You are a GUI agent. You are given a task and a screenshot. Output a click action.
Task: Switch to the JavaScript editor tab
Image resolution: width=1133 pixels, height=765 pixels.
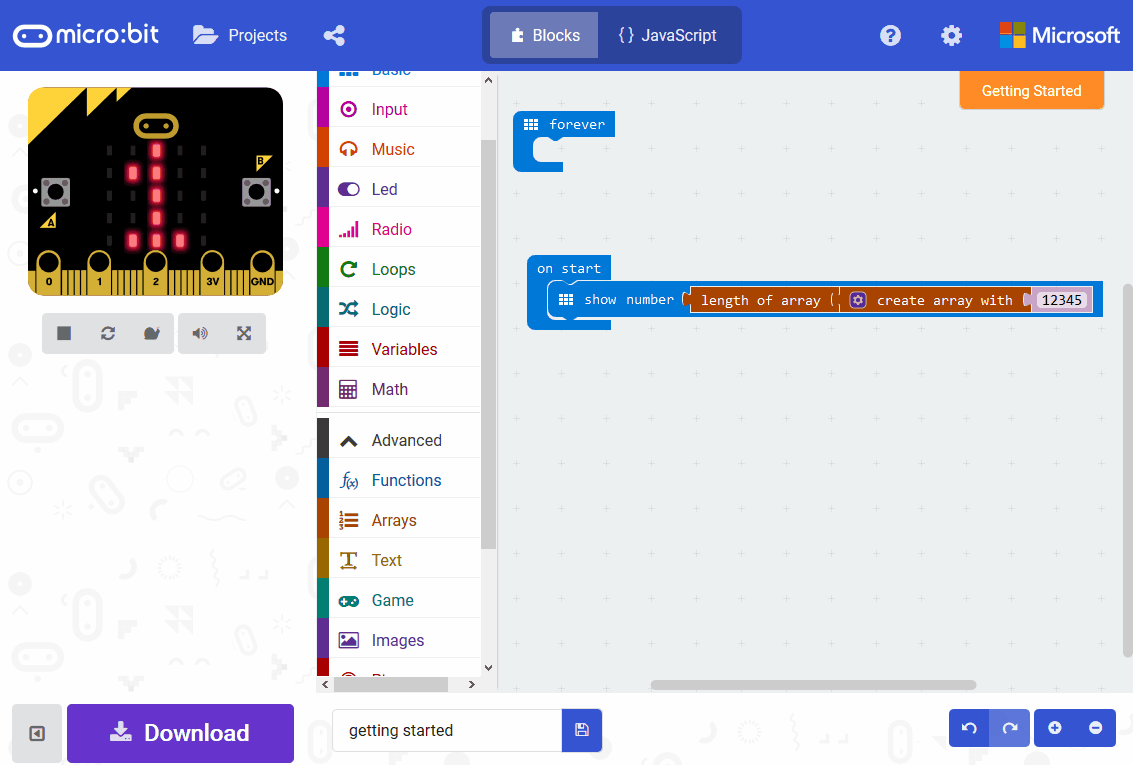tap(668, 35)
